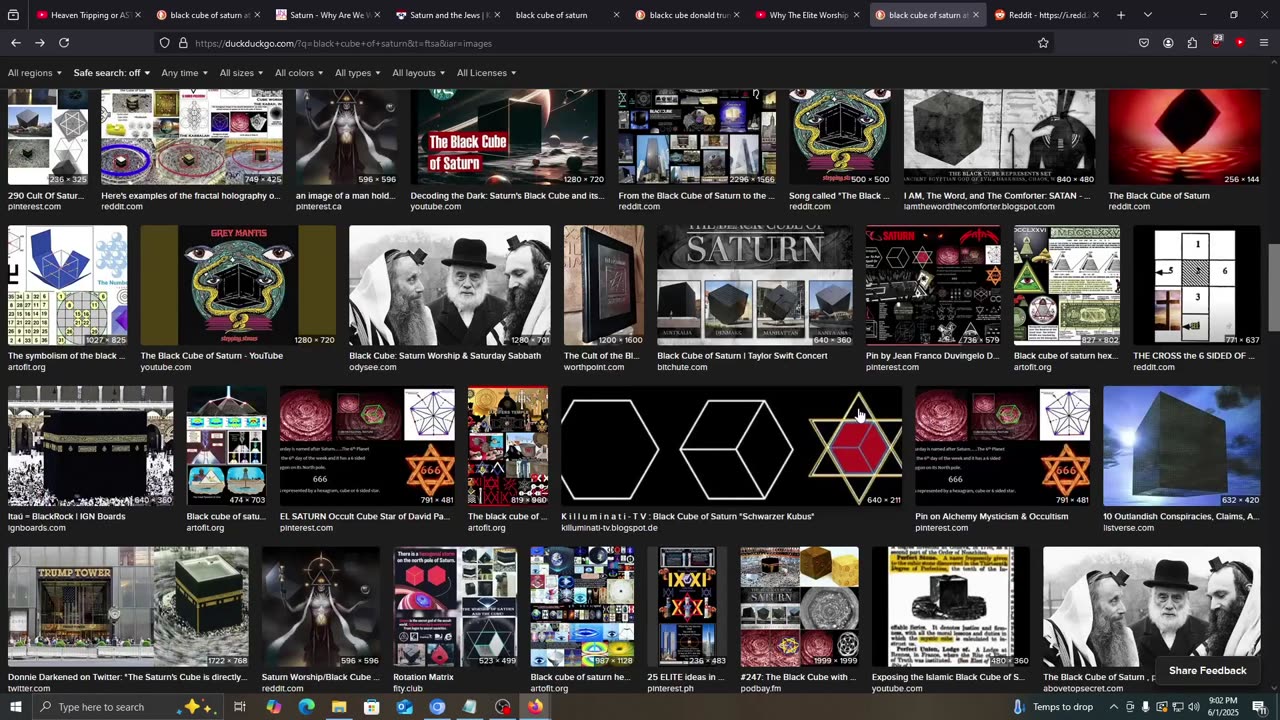
Task: Open the red hexagram star thumbnail
Action: [731, 446]
